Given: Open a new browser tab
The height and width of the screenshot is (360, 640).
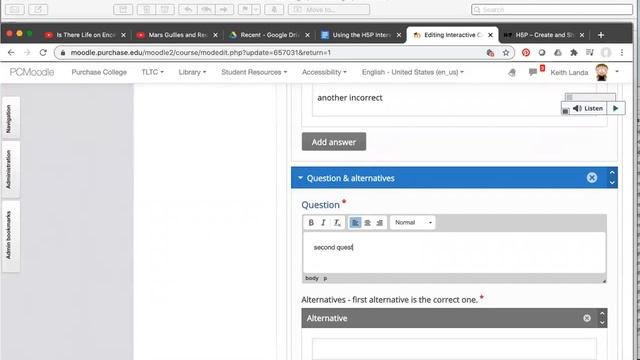Looking at the screenshot, I should pos(601,35).
